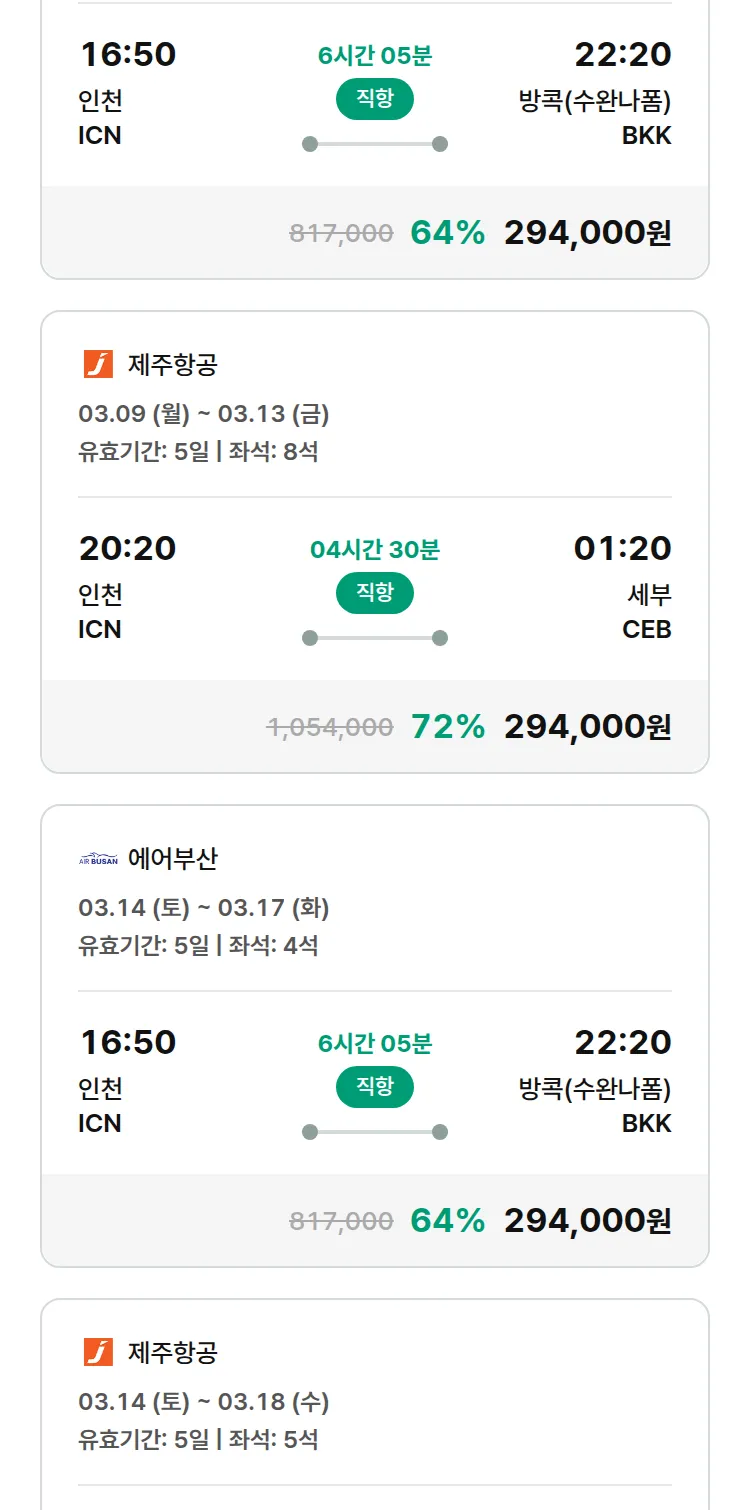This screenshot has width=750, height=1510.
Task: Click the struck-through 1,054,000 original price
Action: [x=330, y=727]
